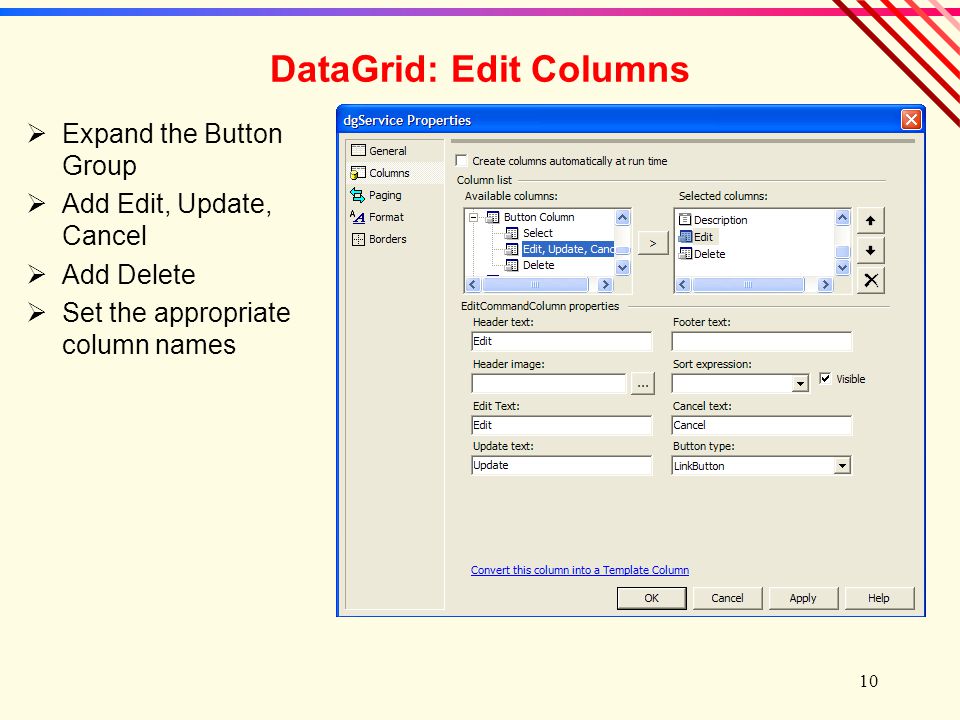The height and width of the screenshot is (720, 960).
Task: Move selected column up
Action: click(x=870, y=220)
